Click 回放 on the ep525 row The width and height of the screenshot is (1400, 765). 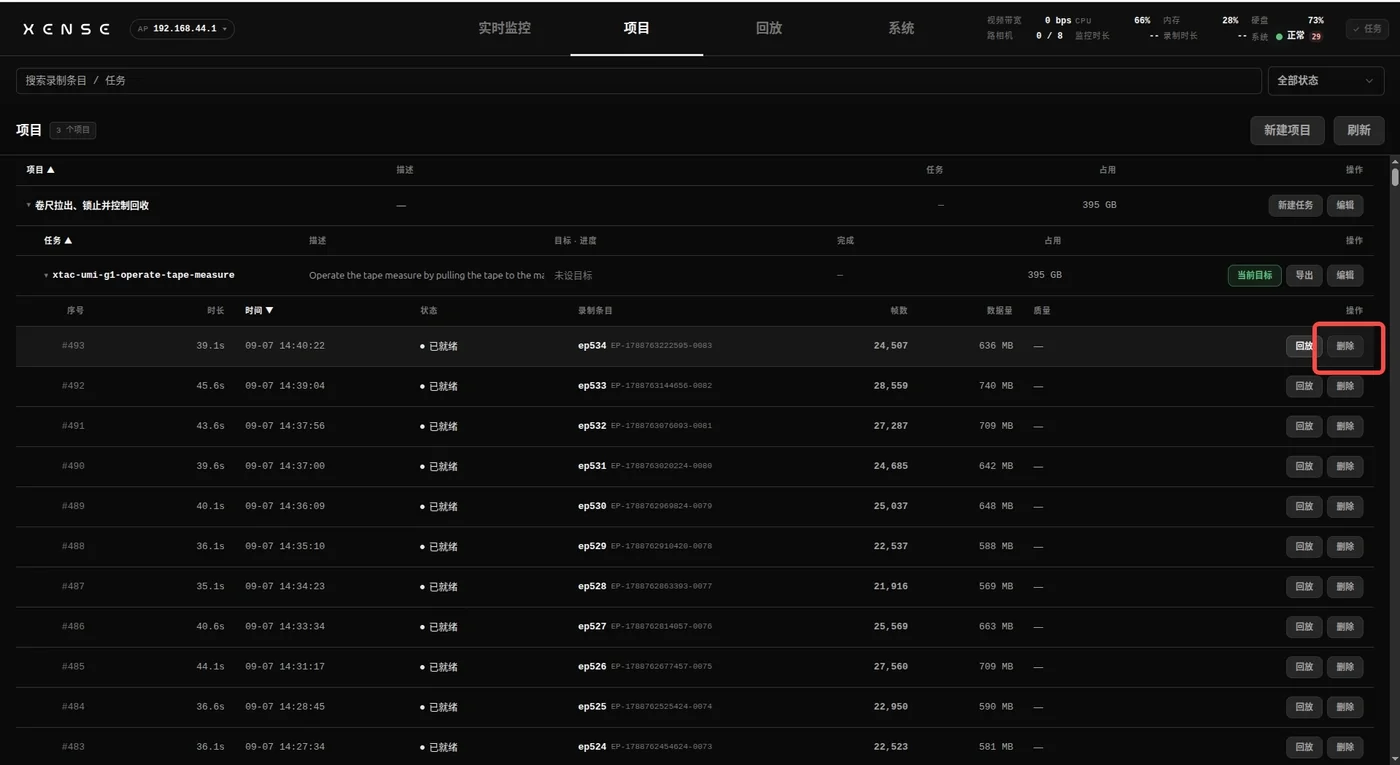(x=1304, y=706)
